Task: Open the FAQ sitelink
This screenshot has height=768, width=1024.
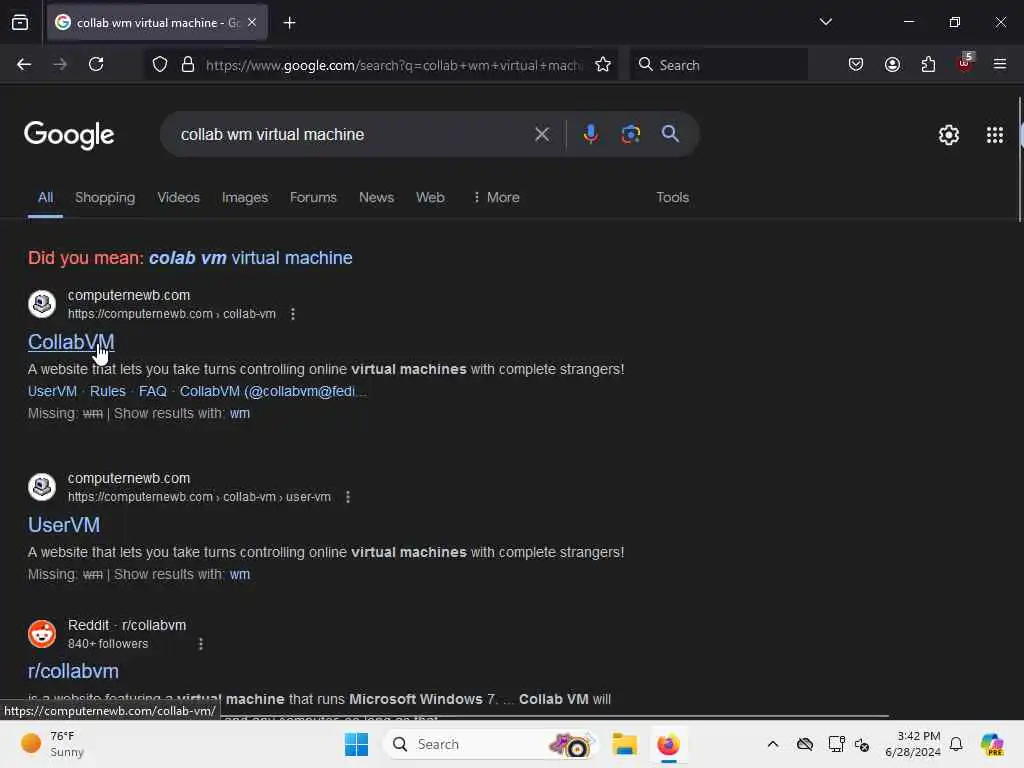Action: (x=153, y=391)
